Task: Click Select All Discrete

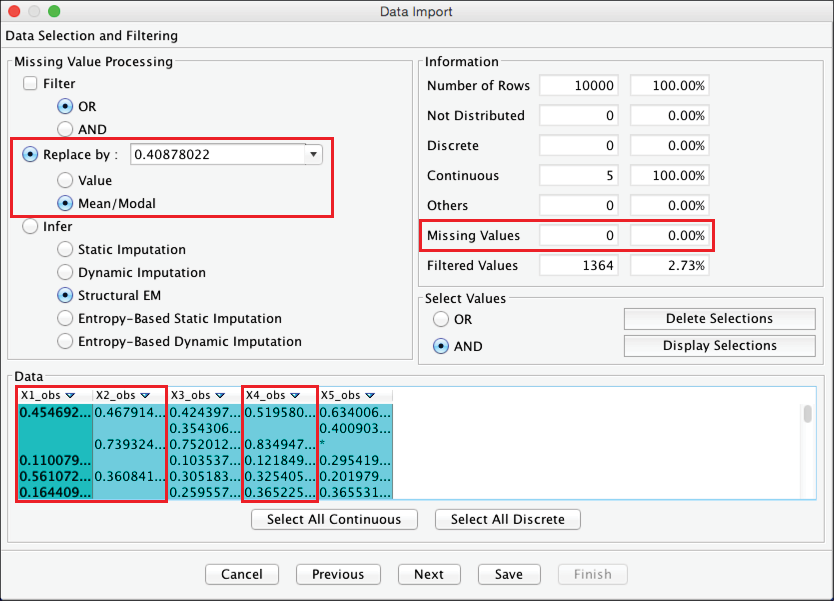Action: [507, 520]
